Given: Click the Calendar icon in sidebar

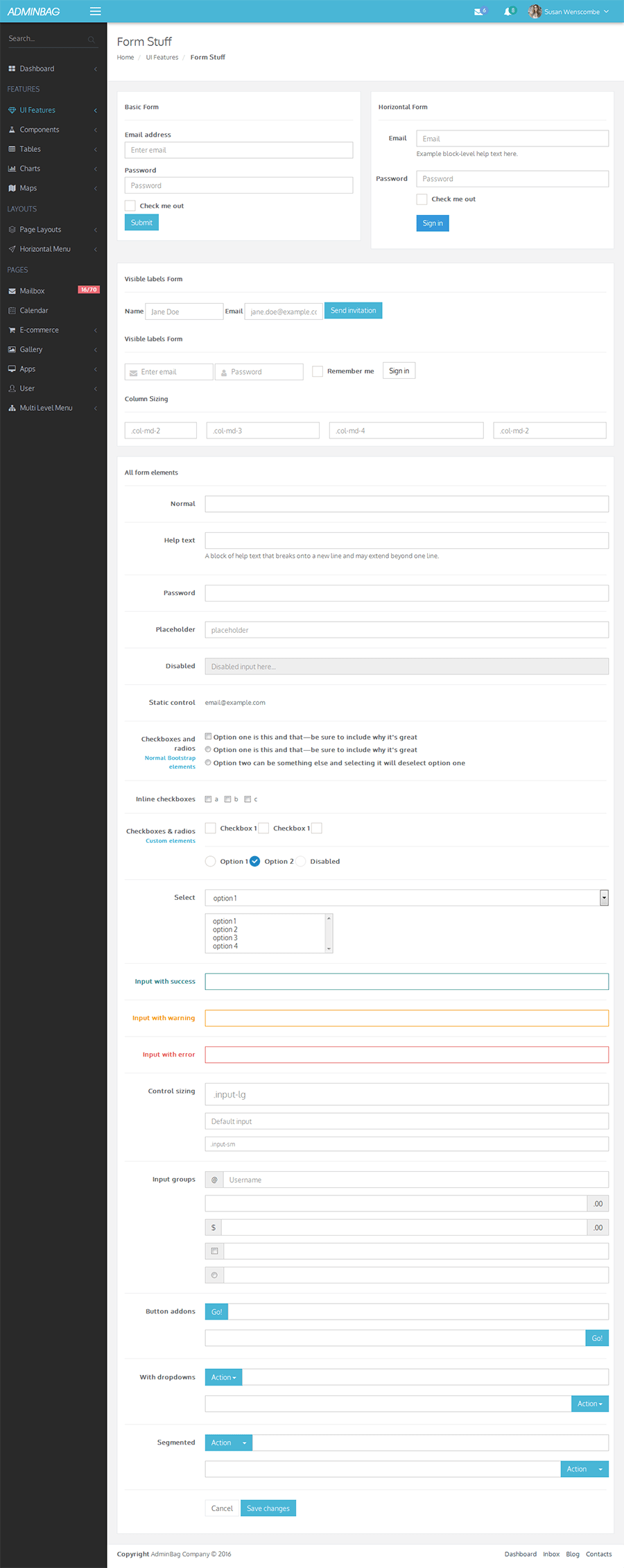Looking at the screenshot, I should coord(12,311).
